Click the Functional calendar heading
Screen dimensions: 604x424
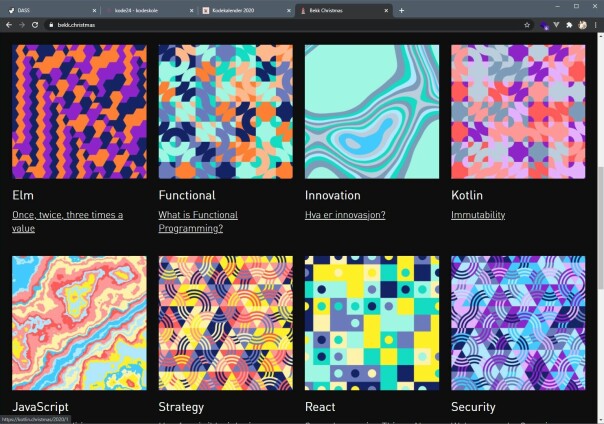coord(187,195)
